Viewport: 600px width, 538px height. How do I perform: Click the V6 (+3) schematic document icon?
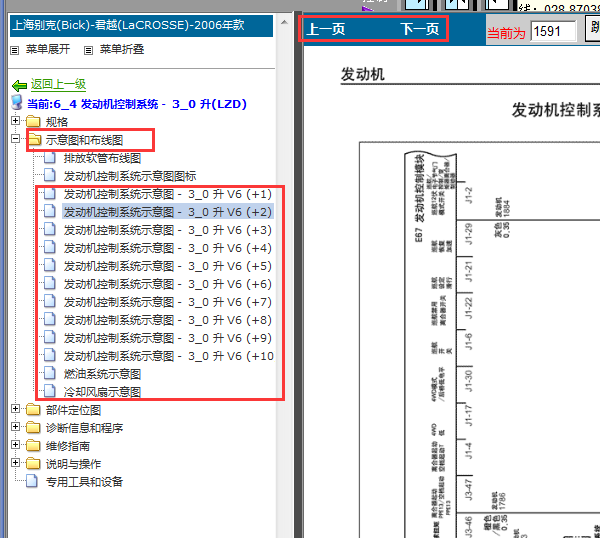50,229
